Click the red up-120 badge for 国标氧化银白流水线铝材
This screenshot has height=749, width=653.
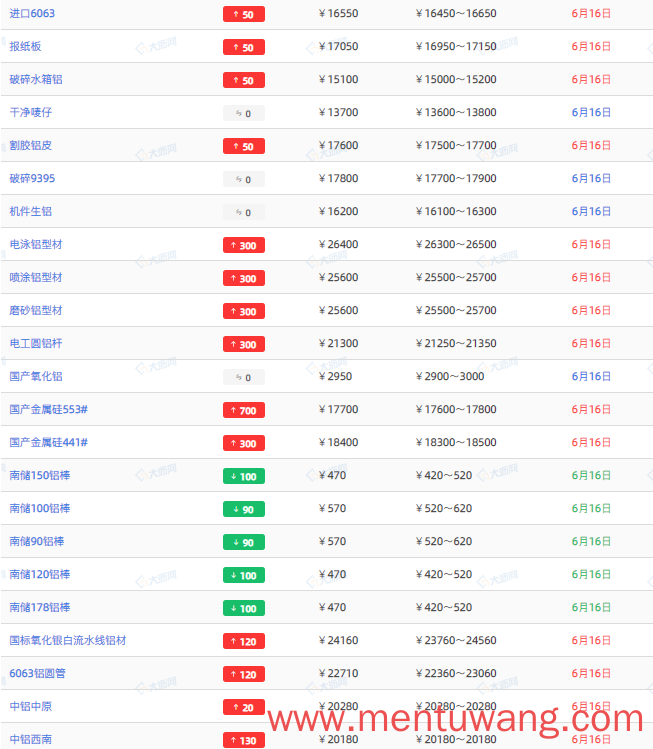point(244,641)
